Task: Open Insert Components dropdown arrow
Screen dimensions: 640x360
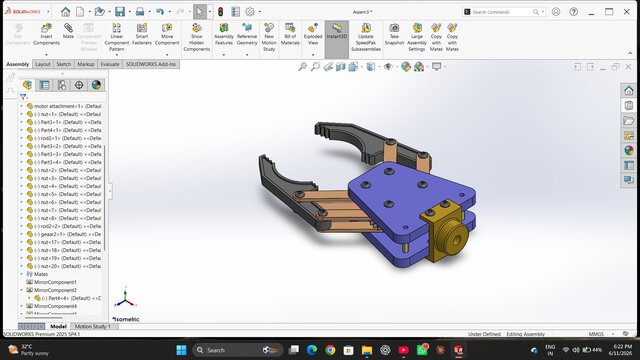Action: click(46, 55)
